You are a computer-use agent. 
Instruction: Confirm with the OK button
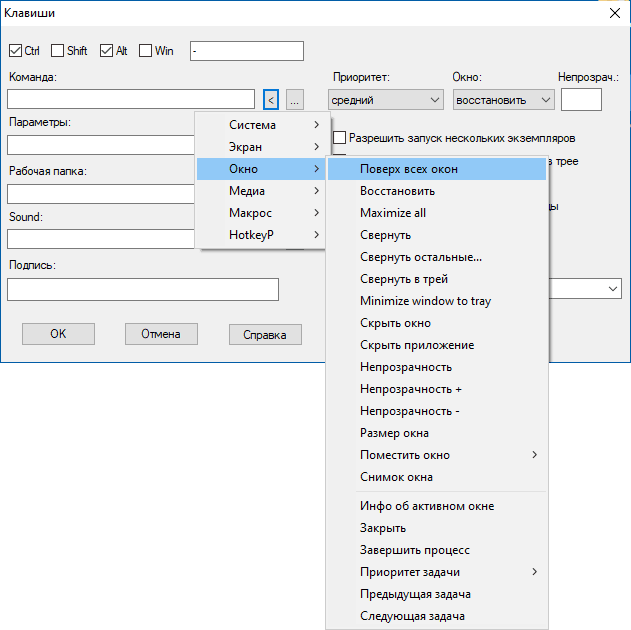coord(58,334)
